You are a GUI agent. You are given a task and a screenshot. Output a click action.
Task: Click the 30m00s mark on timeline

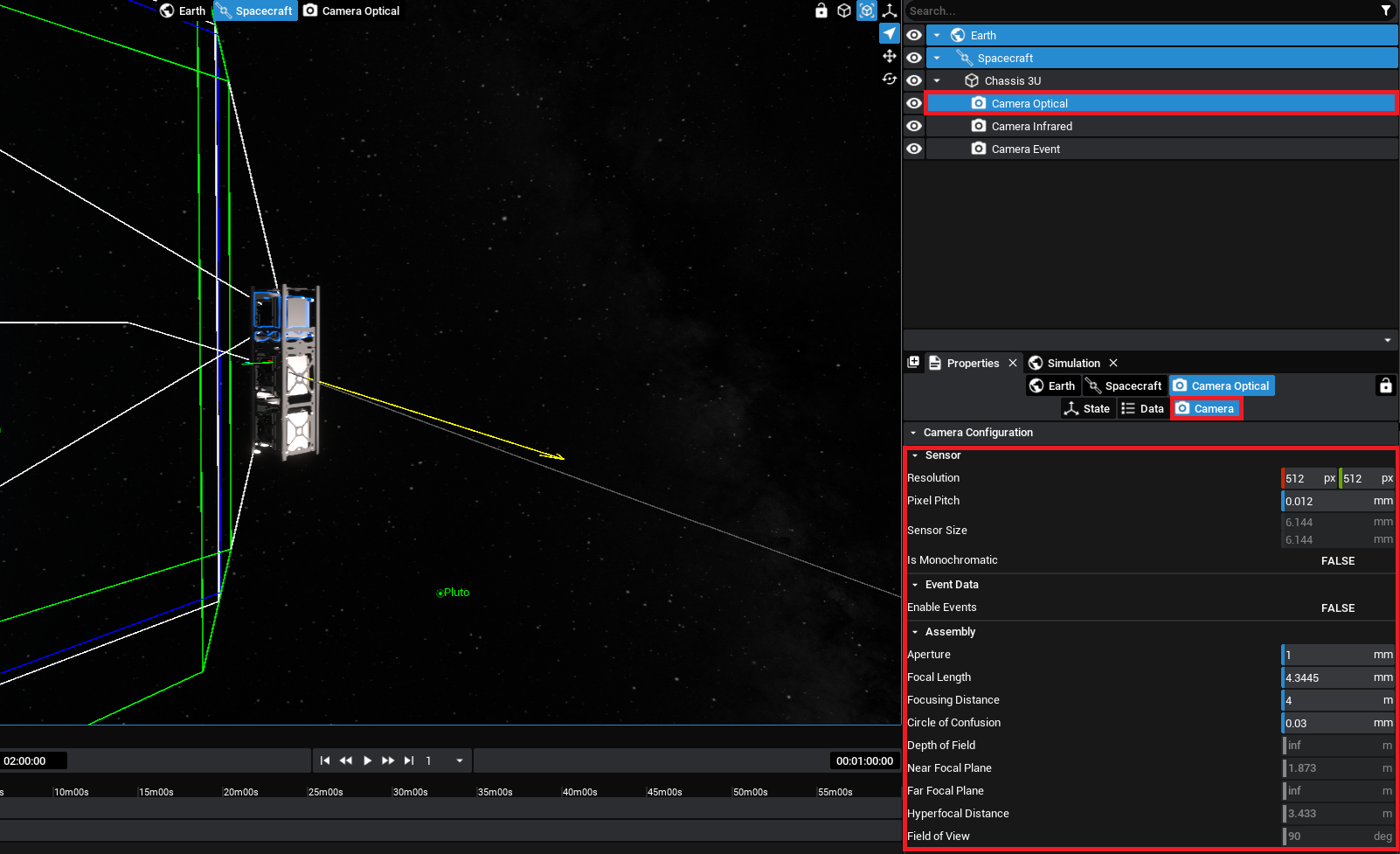coord(410,792)
